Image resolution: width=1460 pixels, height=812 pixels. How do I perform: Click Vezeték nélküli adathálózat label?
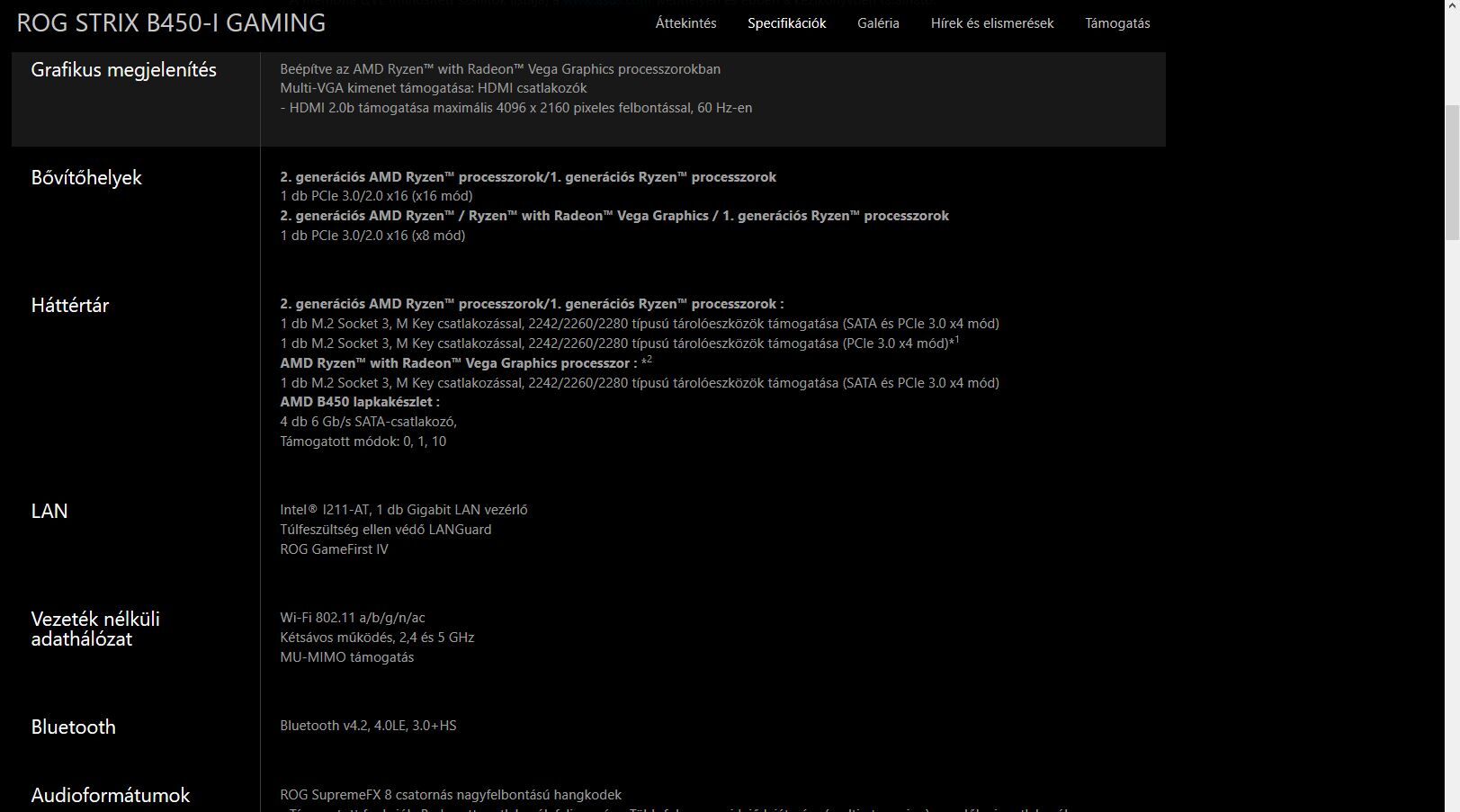(x=95, y=629)
